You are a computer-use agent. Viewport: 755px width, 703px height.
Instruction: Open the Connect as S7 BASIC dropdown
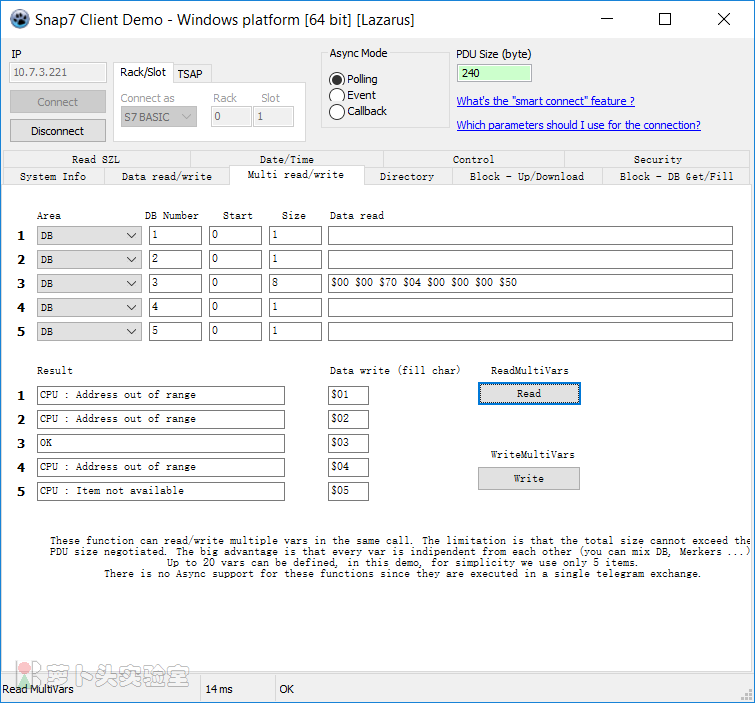tap(159, 117)
